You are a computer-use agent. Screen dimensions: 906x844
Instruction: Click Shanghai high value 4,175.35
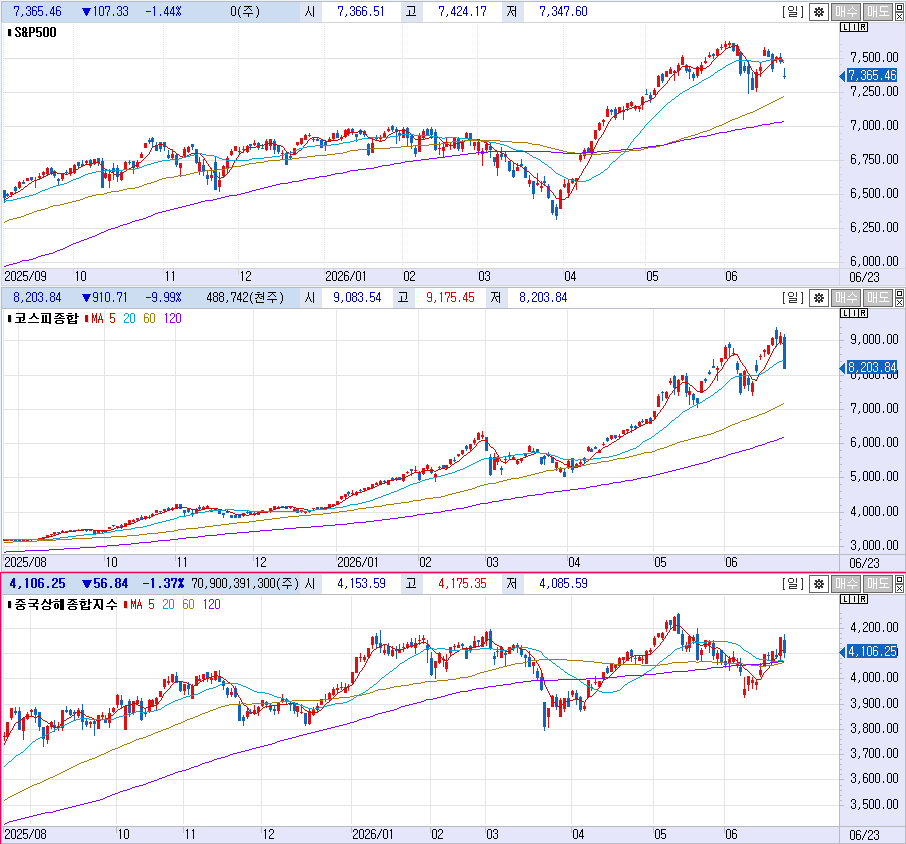click(462, 583)
